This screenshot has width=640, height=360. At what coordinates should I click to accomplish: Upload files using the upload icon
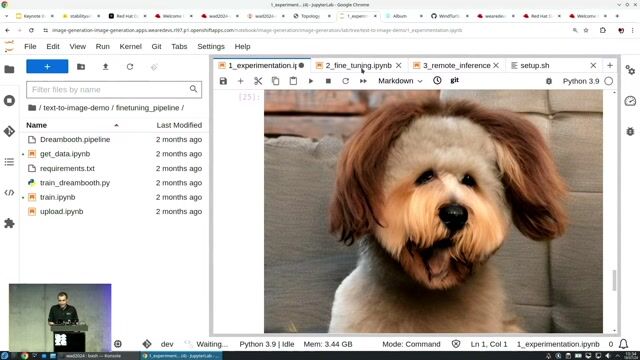(x=105, y=67)
